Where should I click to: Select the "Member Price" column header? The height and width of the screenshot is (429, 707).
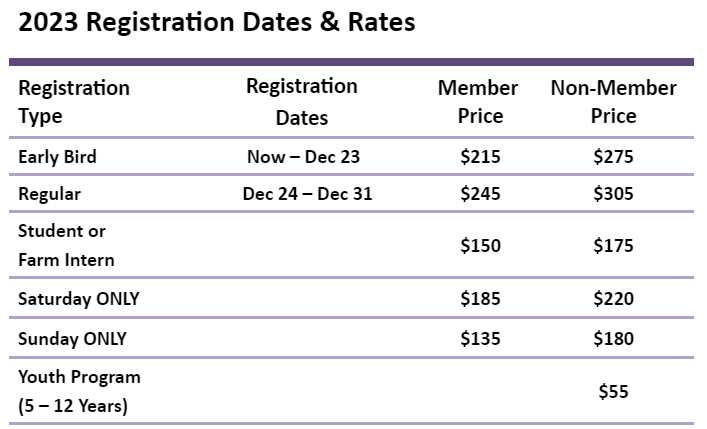coord(480,101)
